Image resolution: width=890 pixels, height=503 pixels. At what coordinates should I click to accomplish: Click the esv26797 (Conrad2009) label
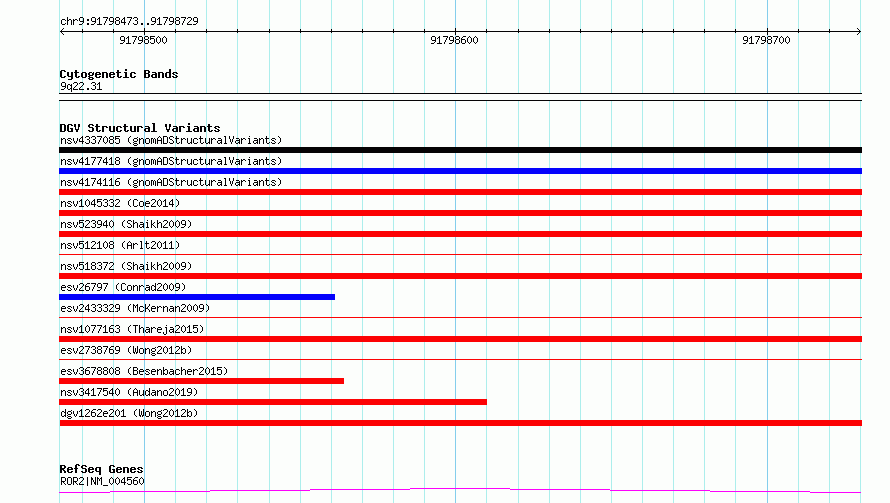pos(123,287)
